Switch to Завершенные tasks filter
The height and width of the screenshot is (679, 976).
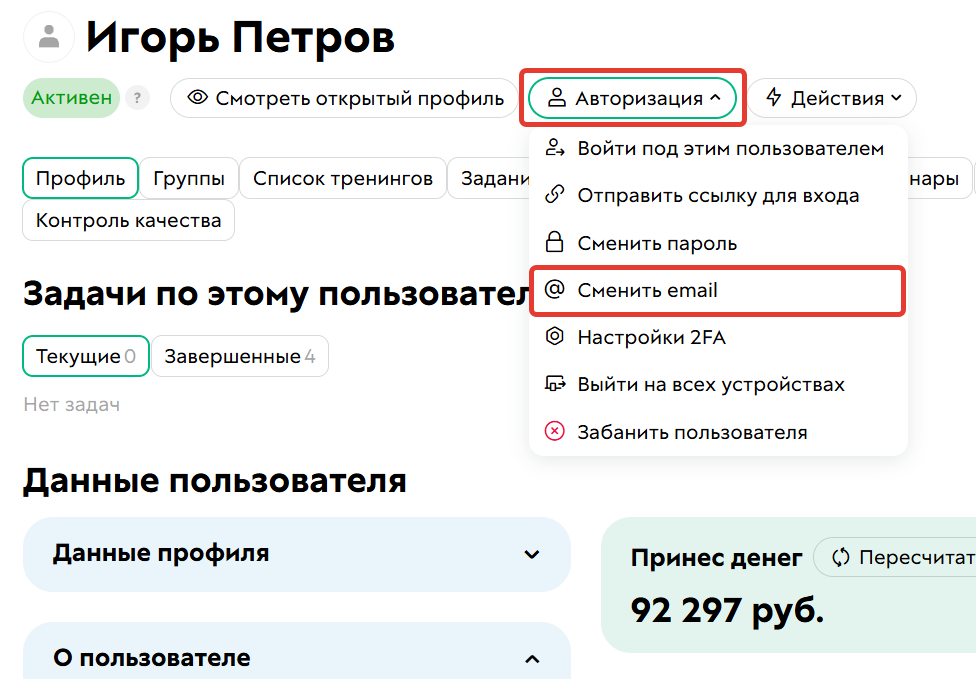point(240,356)
